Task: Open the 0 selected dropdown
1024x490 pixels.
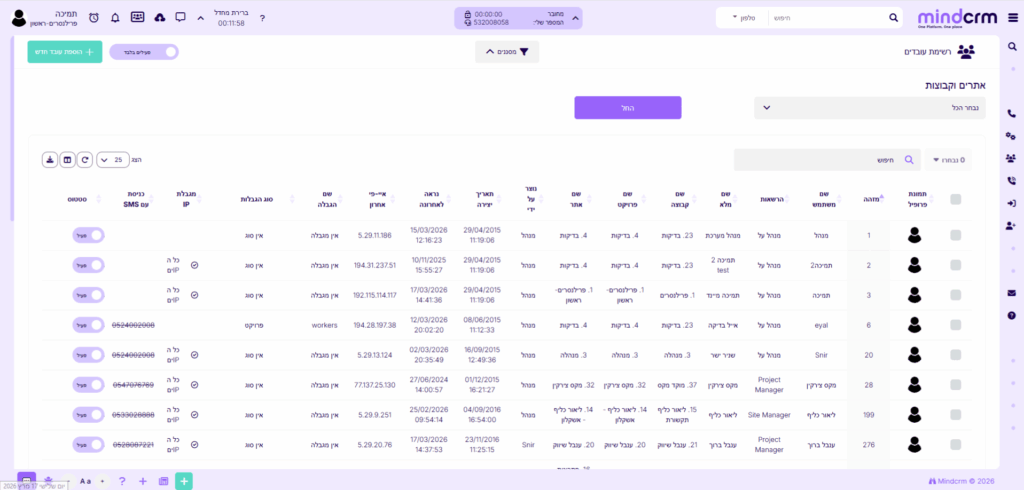Action: pos(948,160)
